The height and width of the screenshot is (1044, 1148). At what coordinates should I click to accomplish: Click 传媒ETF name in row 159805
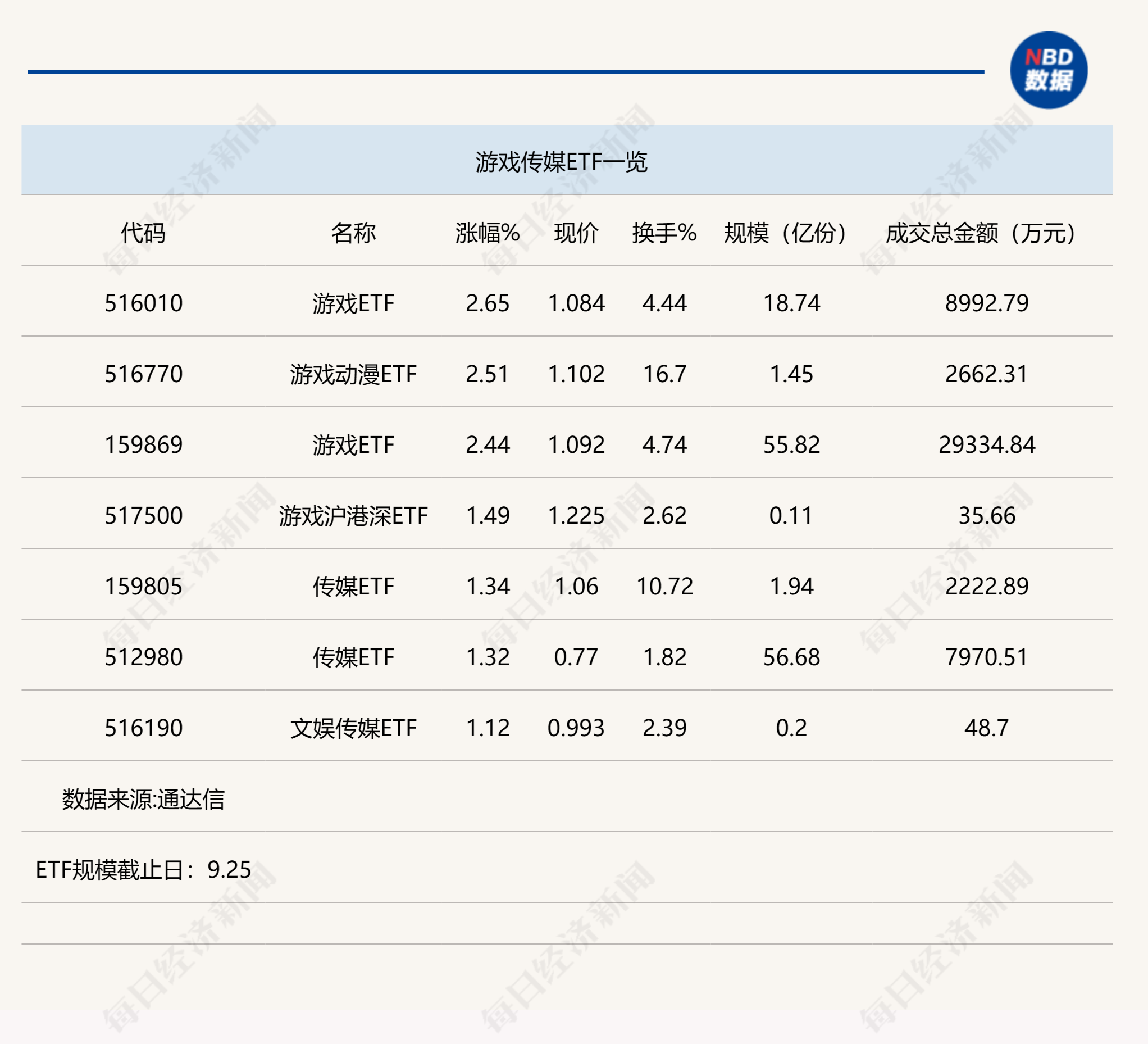tap(353, 587)
